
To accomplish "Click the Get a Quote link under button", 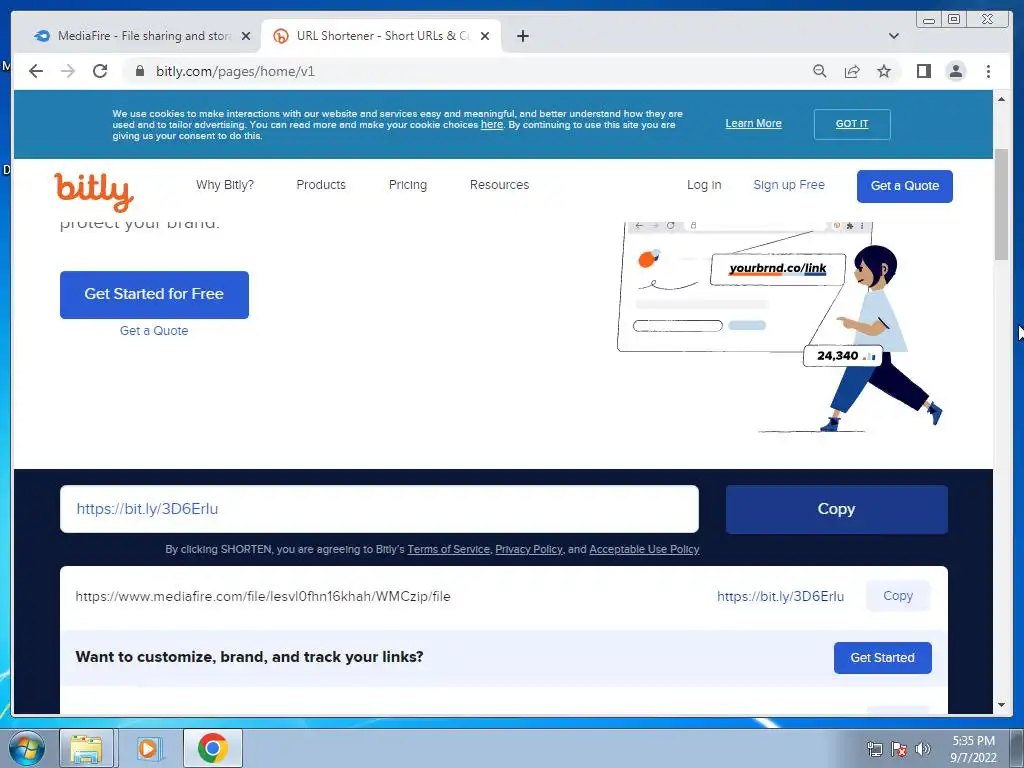I will [x=154, y=331].
